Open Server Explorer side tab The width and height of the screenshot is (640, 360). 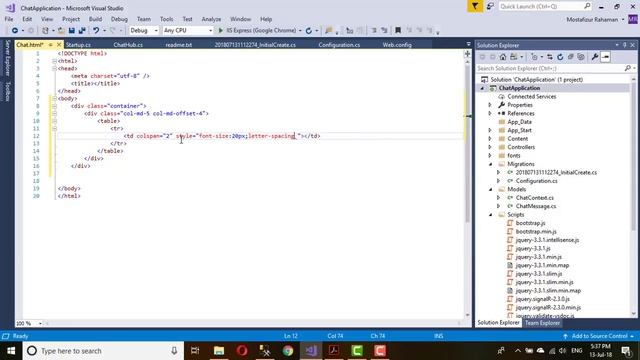coord(7,58)
